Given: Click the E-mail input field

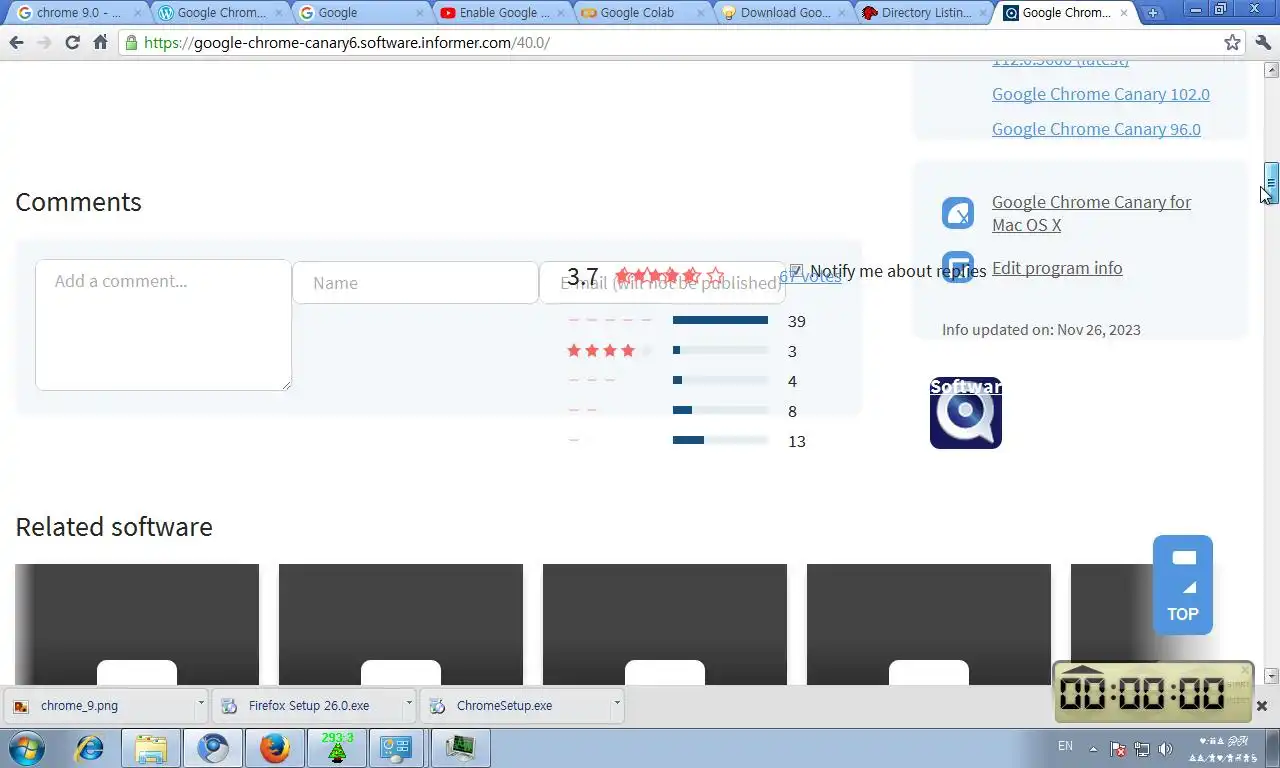Looking at the screenshot, I should (662, 283).
